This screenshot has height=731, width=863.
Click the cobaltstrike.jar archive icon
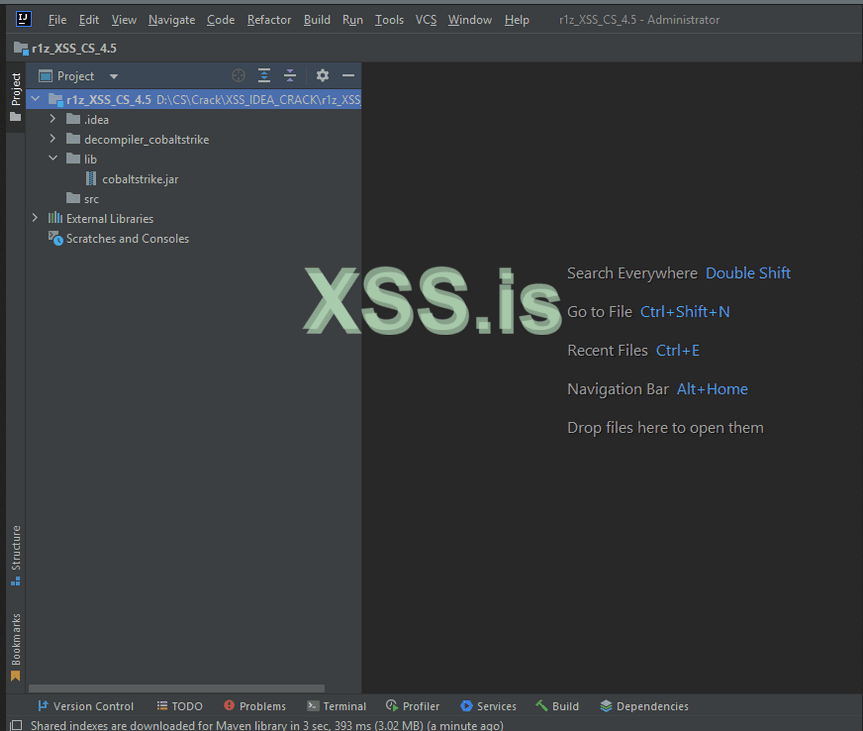click(x=91, y=178)
